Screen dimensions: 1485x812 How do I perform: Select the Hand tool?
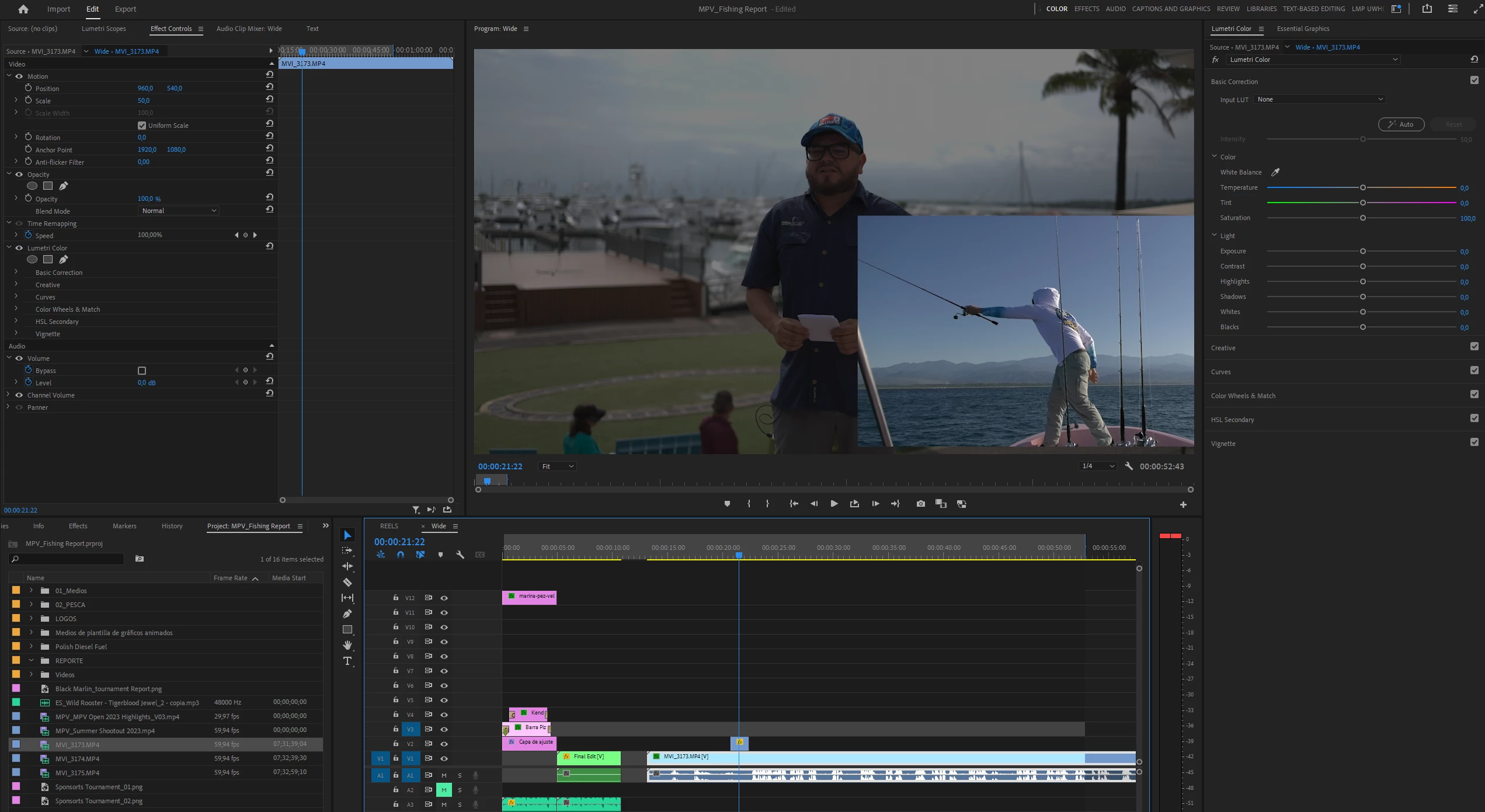(x=347, y=645)
